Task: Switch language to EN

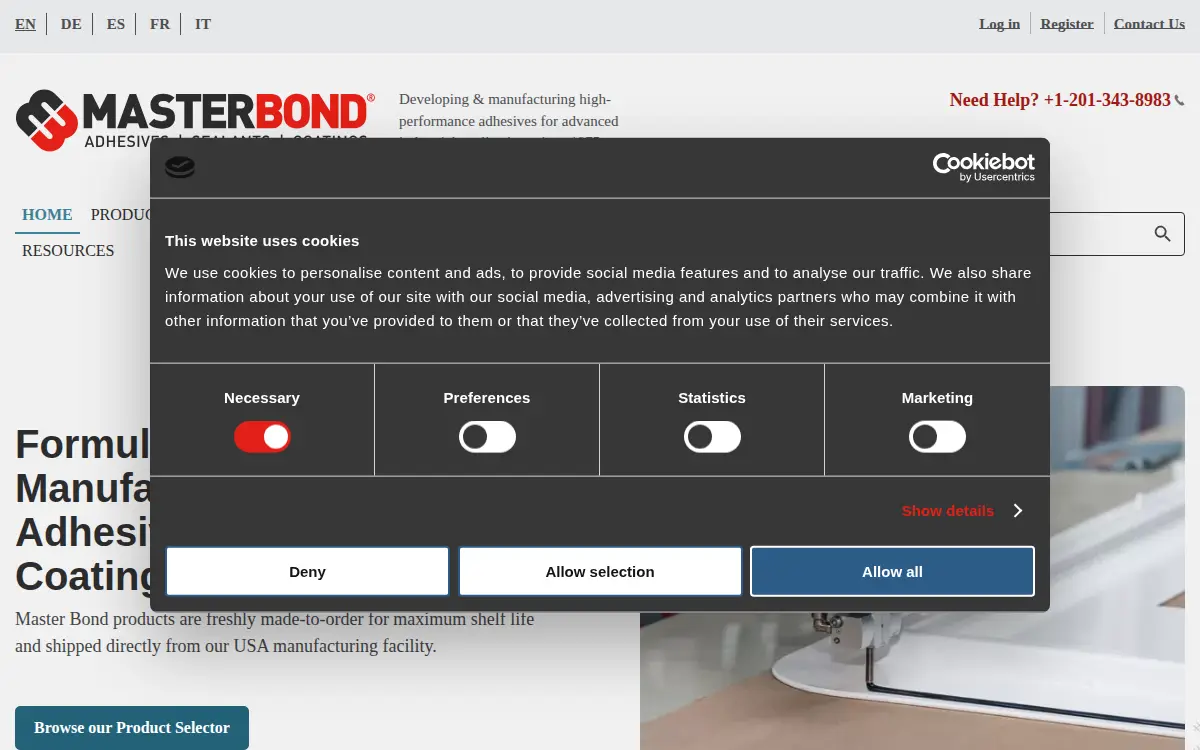Action: (25, 24)
